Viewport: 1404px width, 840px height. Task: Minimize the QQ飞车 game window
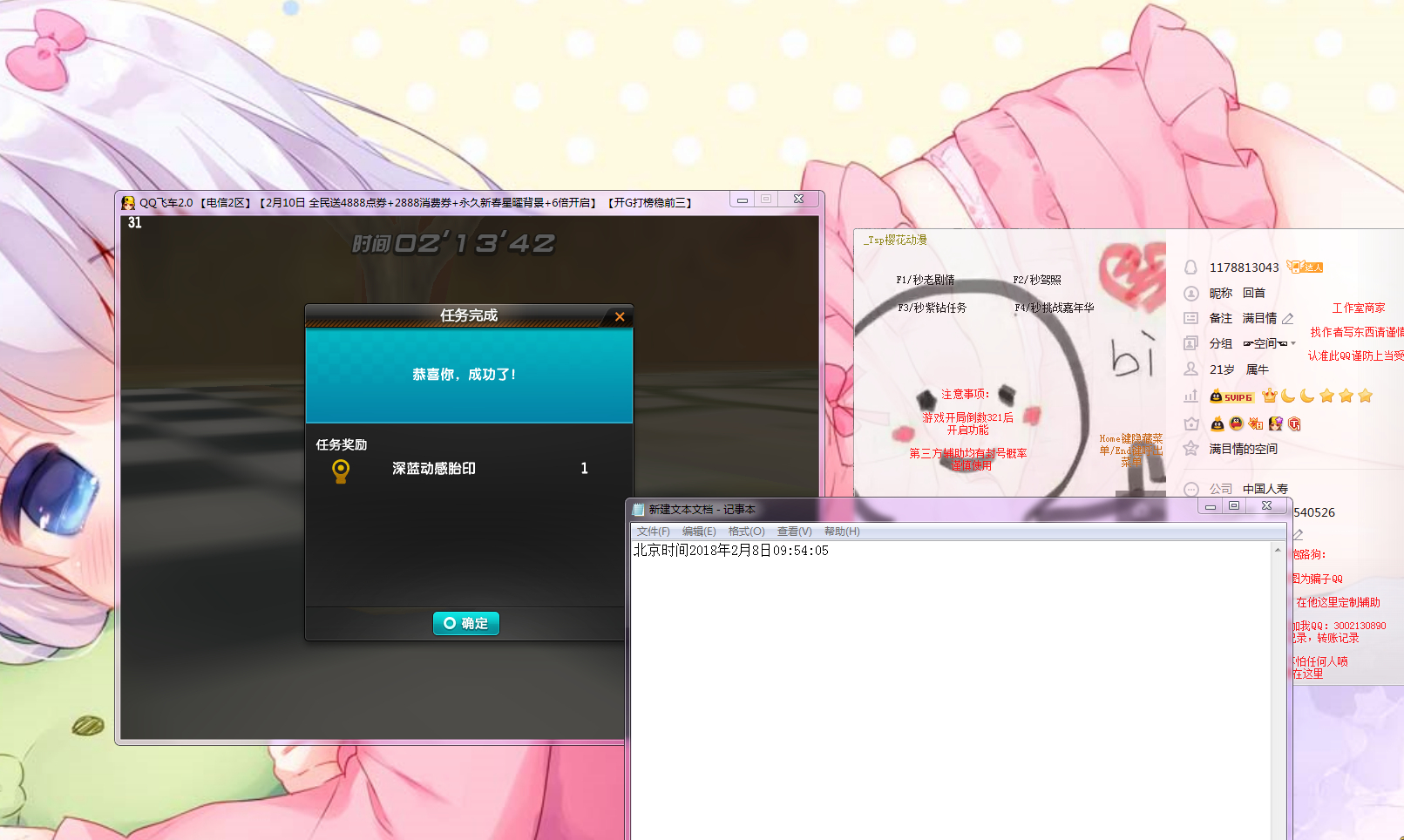pos(743,200)
